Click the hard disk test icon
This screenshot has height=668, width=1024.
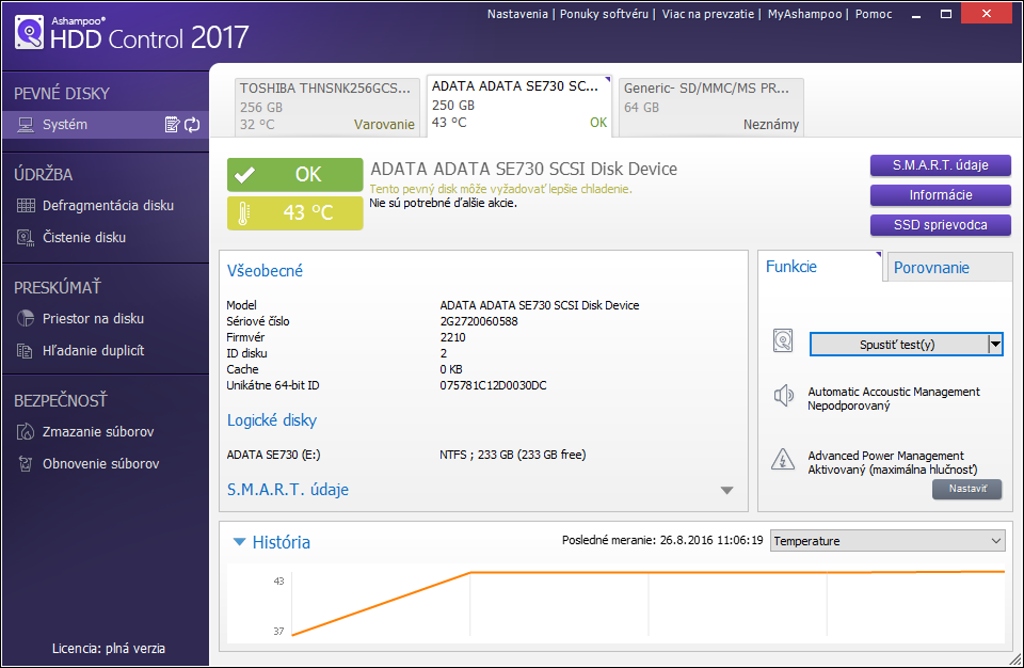point(782,341)
